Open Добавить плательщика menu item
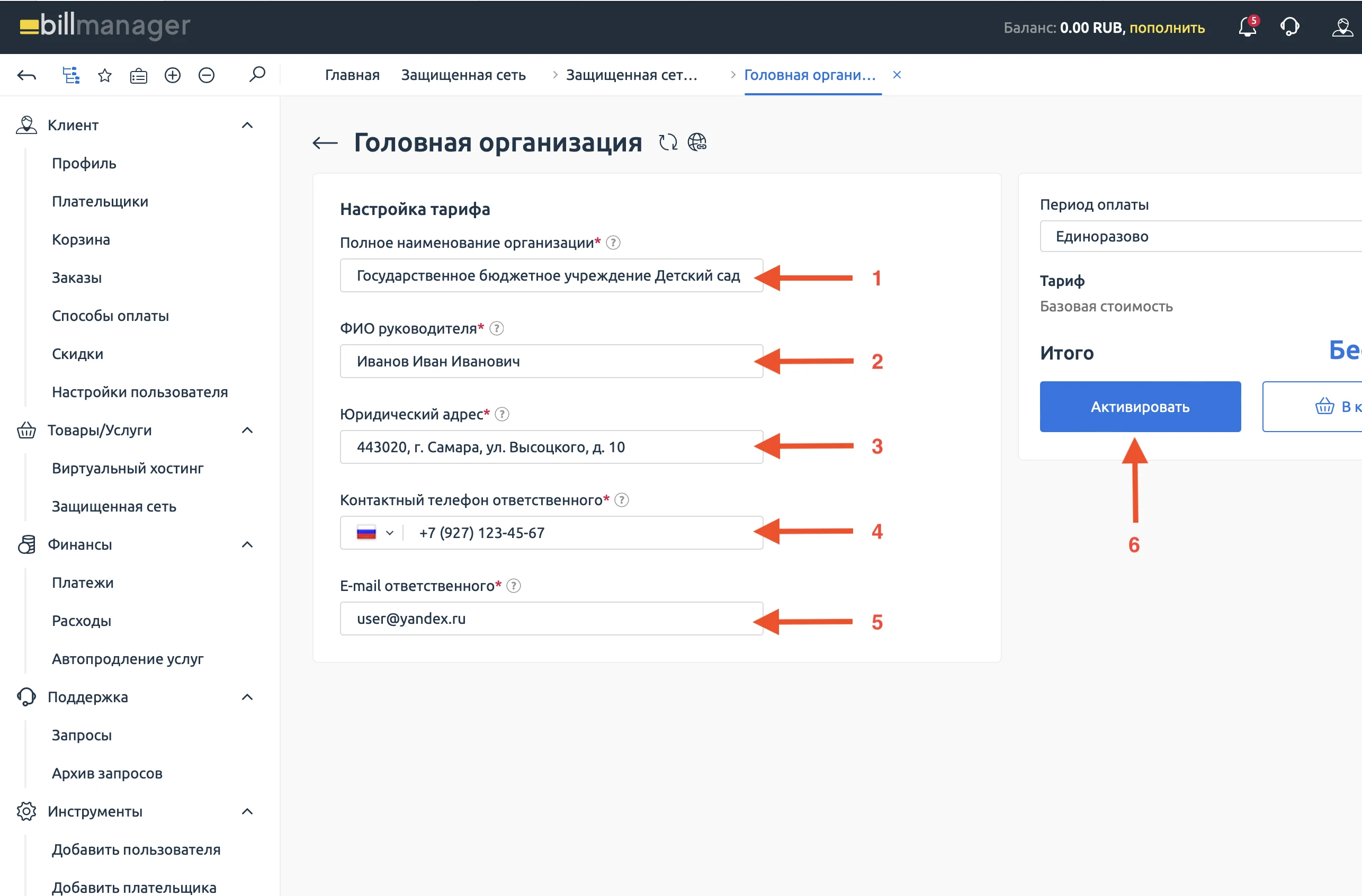Viewport: 1362px width, 896px height. pyautogui.click(x=135, y=888)
